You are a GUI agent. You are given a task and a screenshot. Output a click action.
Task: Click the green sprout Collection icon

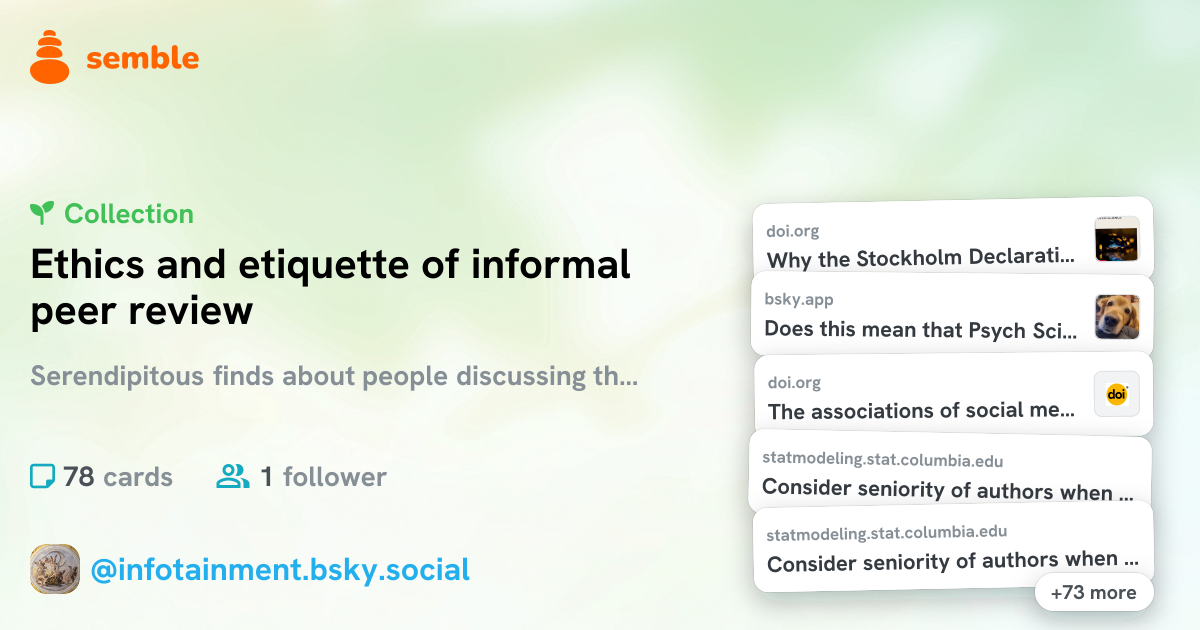coord(42,213)
